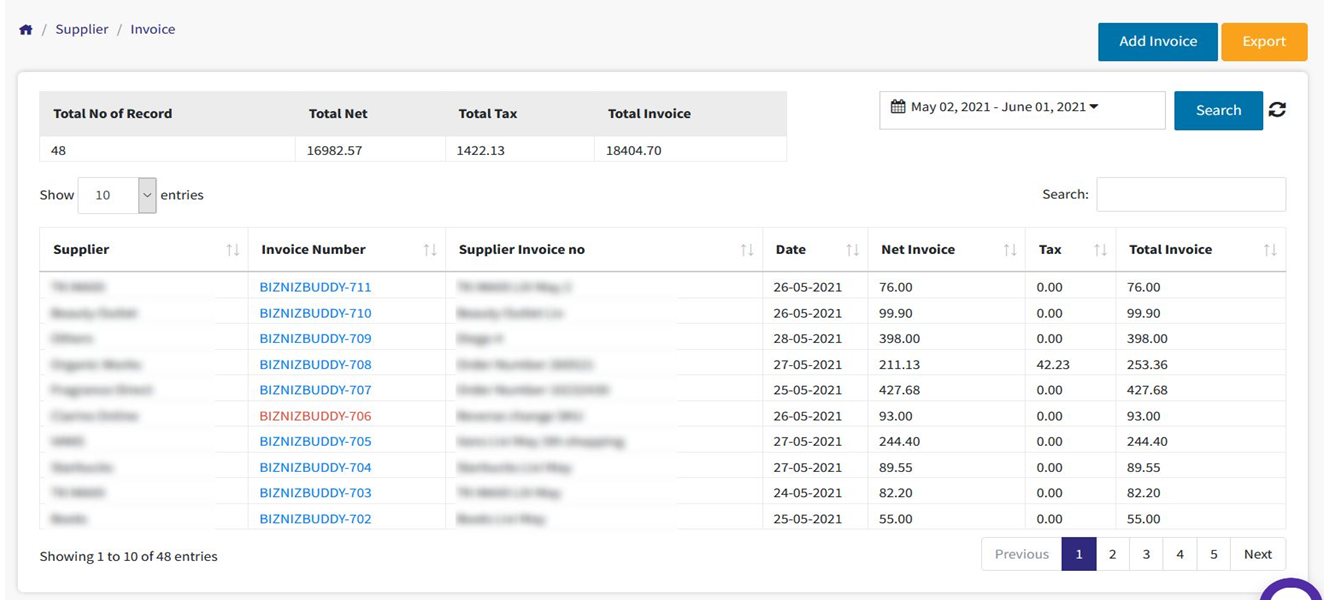Click date 28-05-2021 in the table
Image resolution: width=1337 pixels, height=609 pixels.
coord(808,339)
